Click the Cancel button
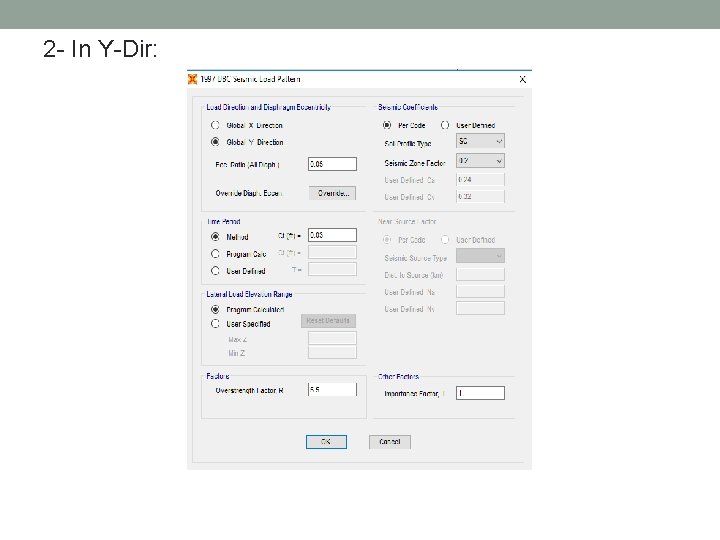 390,442
